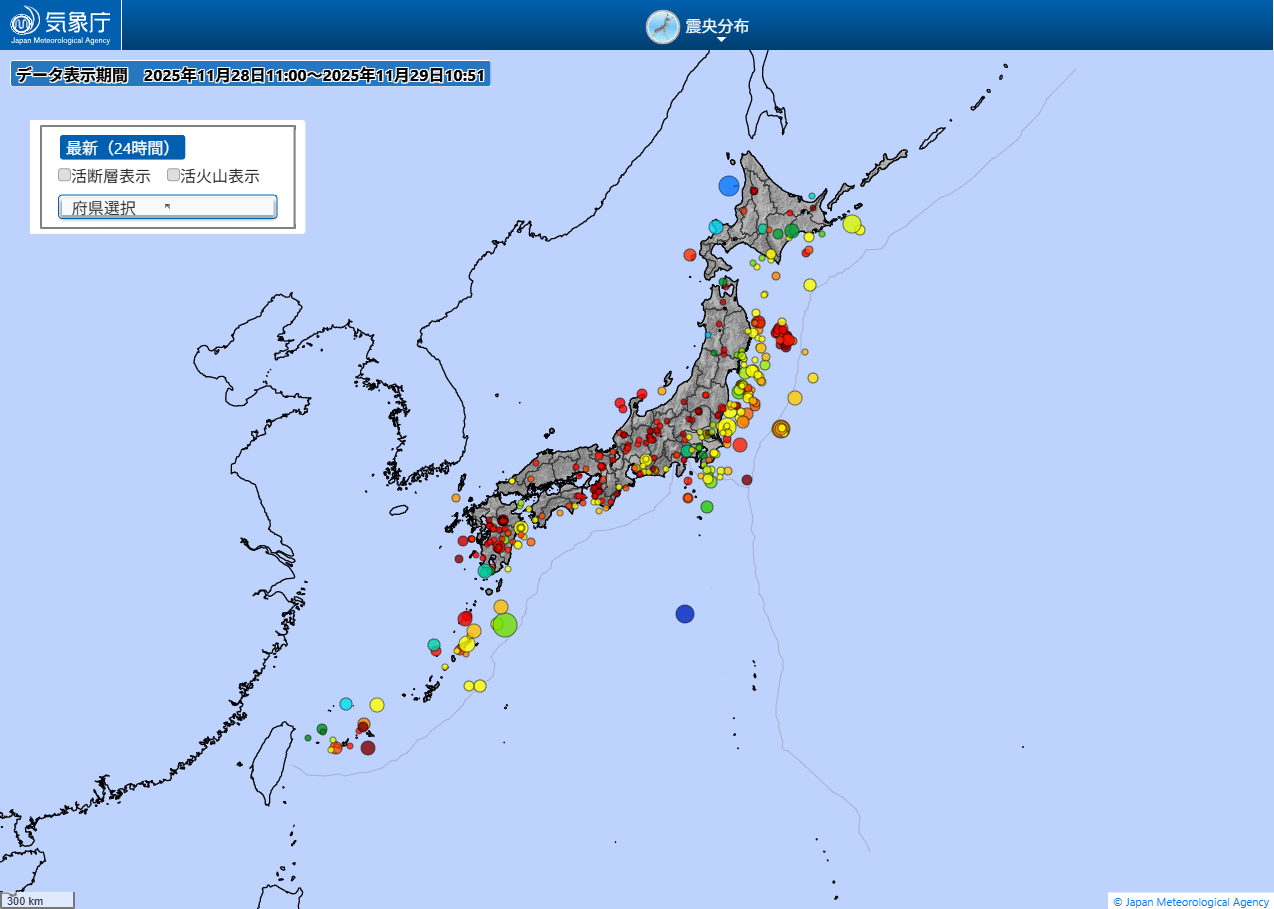This screenshot has width=1274, height=909.
Task: Enable the 活断層表示 checkbox
Action: click(65, 175)
